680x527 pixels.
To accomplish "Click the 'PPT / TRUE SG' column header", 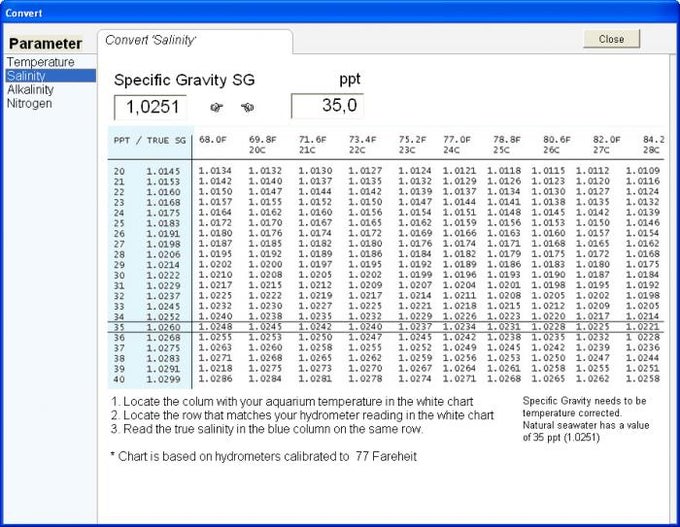I will [x=150, y=141].
